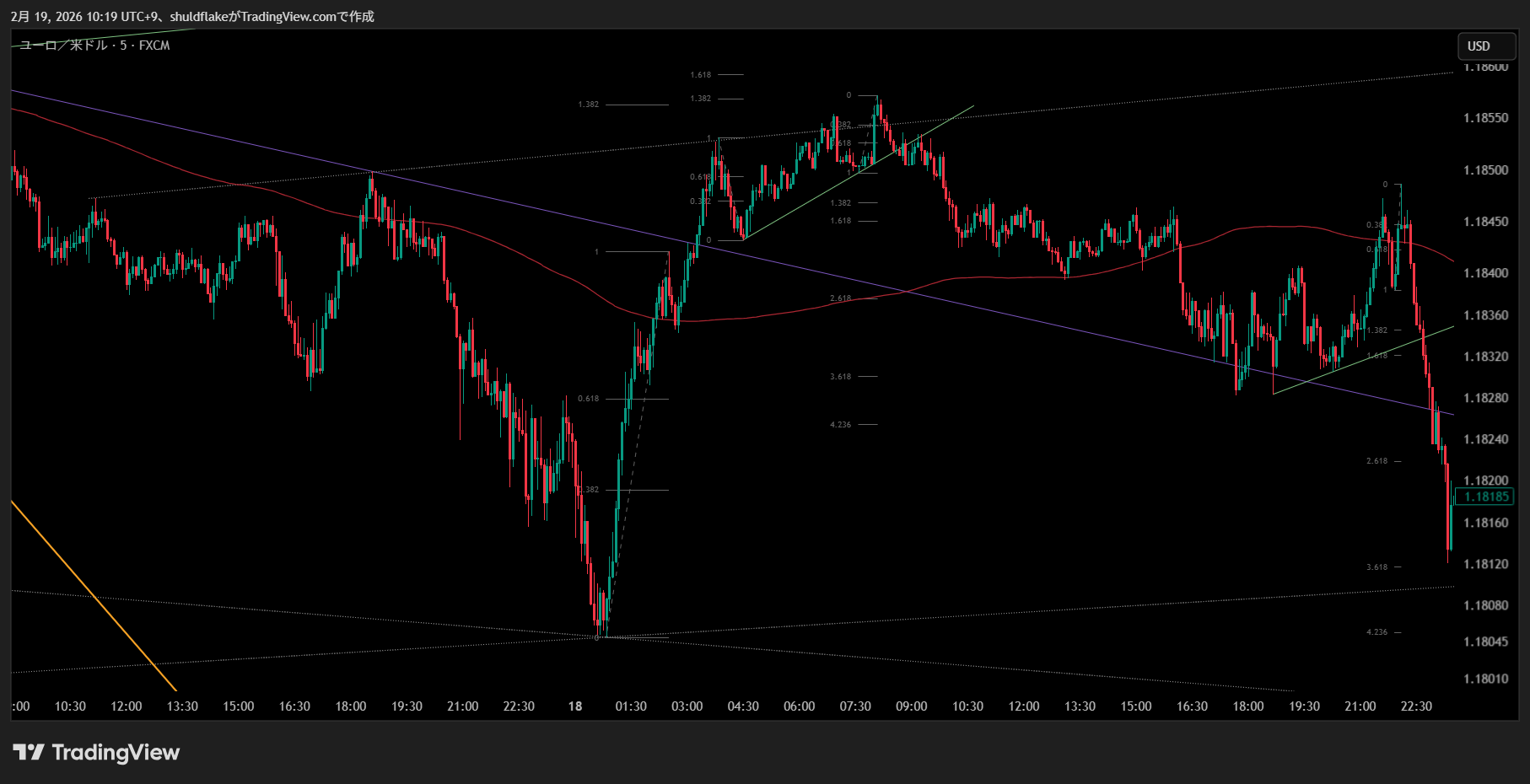Image resolution: width=1530 pixels, height=784 pixels.
Task: Select the orange diagonal trend line
Action: (93, 595)
